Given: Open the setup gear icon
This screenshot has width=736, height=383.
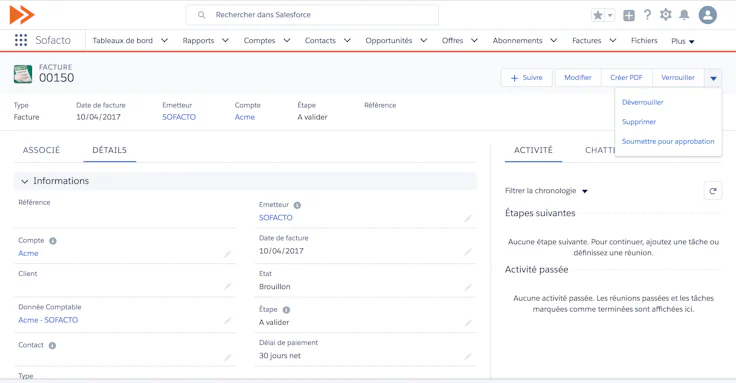Looking at the screenshot, I should pos(666,15).
